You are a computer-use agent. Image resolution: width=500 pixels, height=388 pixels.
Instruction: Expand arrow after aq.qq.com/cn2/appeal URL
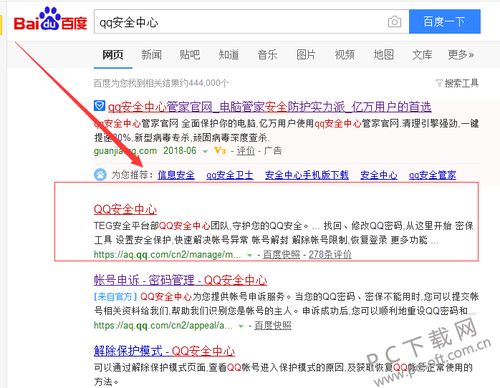tap(241, 326)
